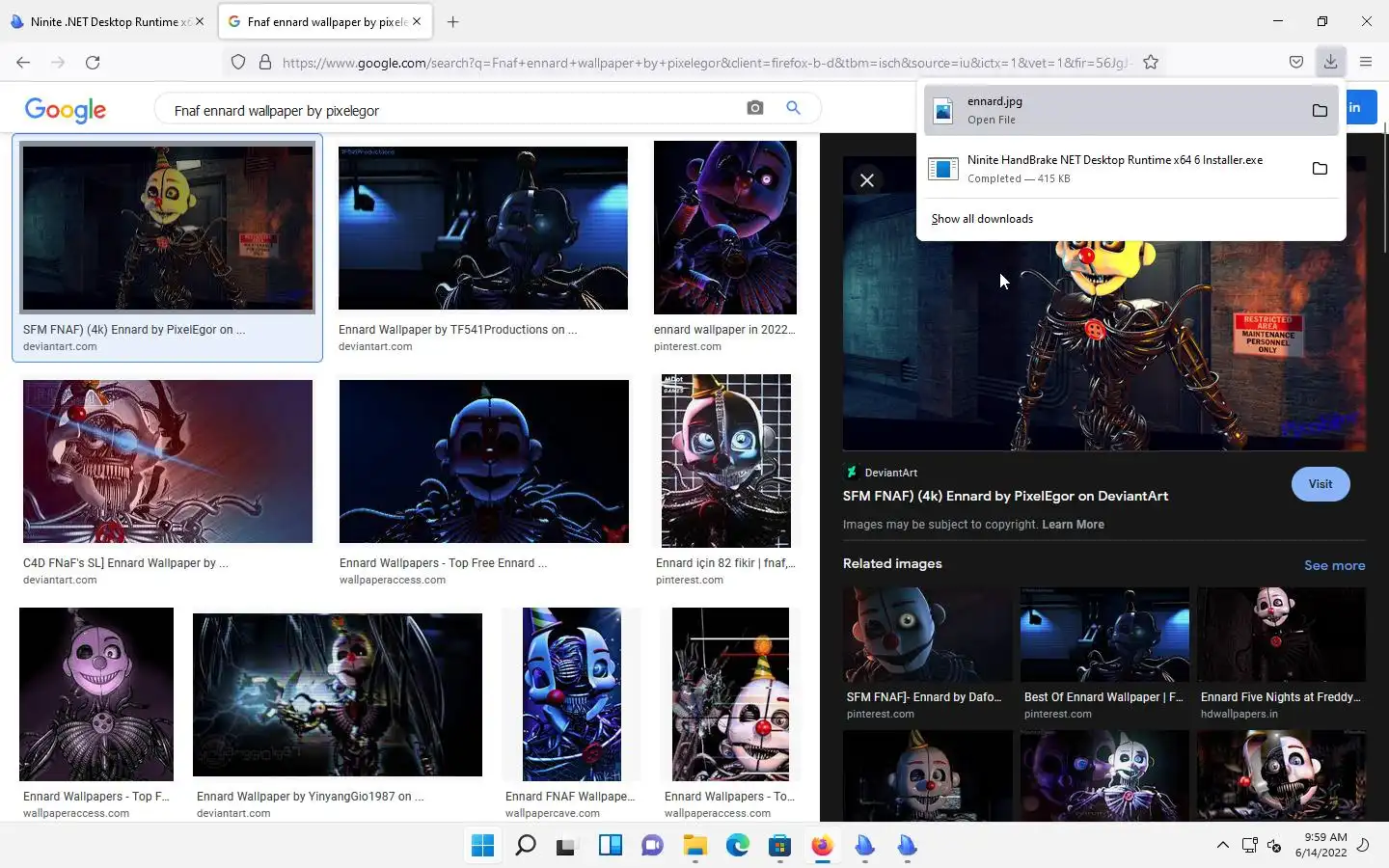This screenshot has width=1389, height=868.
Task: Open Ennard için 82 fikir thumbnail
Action: pyautogui.click(x=726, y=461)
